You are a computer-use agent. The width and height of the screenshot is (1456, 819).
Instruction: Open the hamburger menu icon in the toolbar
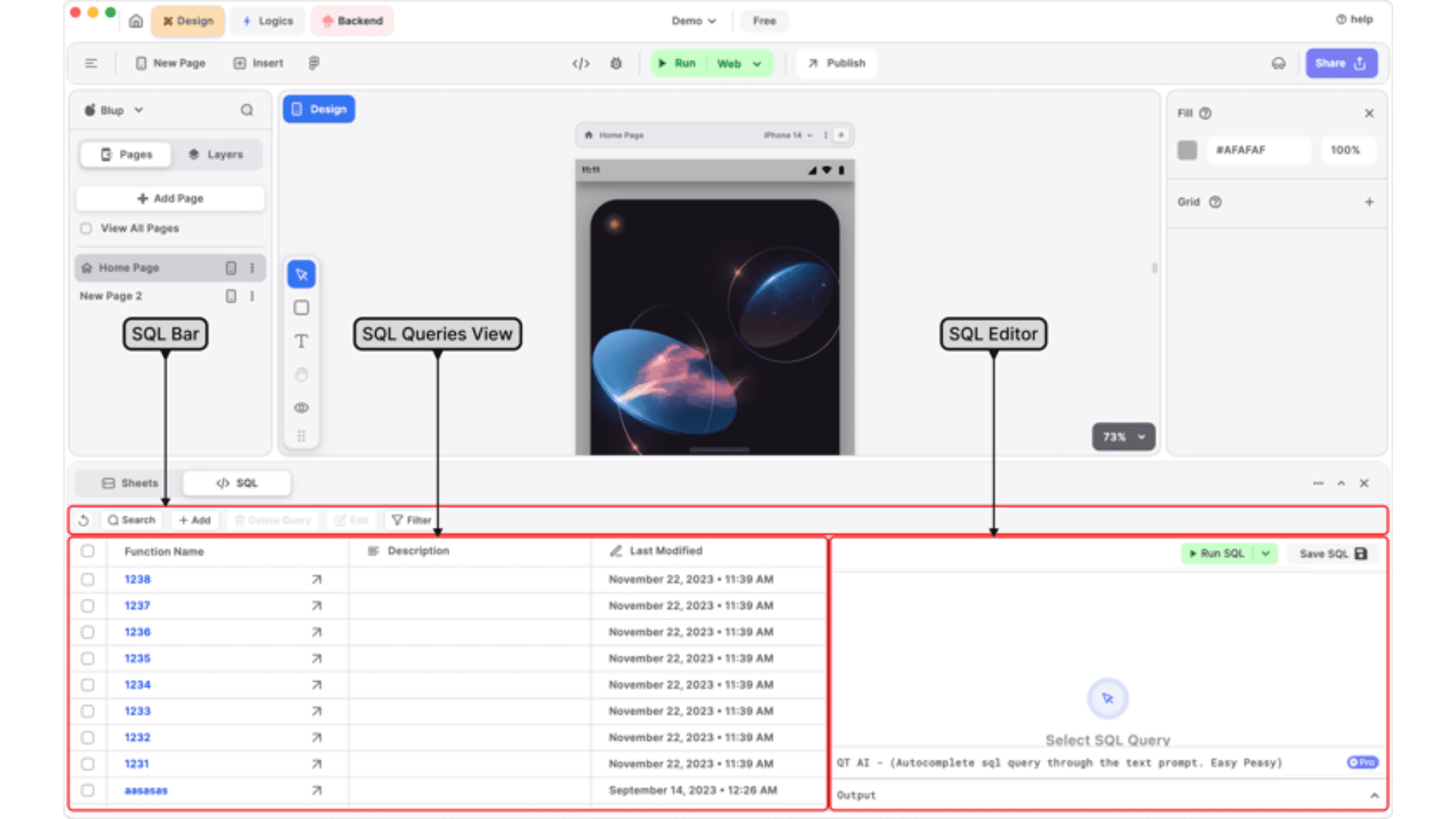(91, 64)
